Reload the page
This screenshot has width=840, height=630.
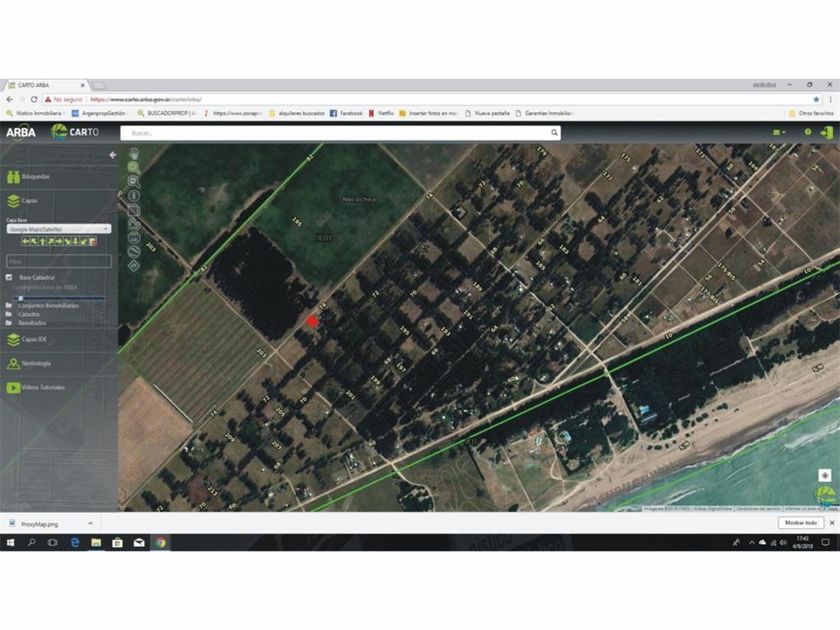pyautogui.click(x=34, y=100)
